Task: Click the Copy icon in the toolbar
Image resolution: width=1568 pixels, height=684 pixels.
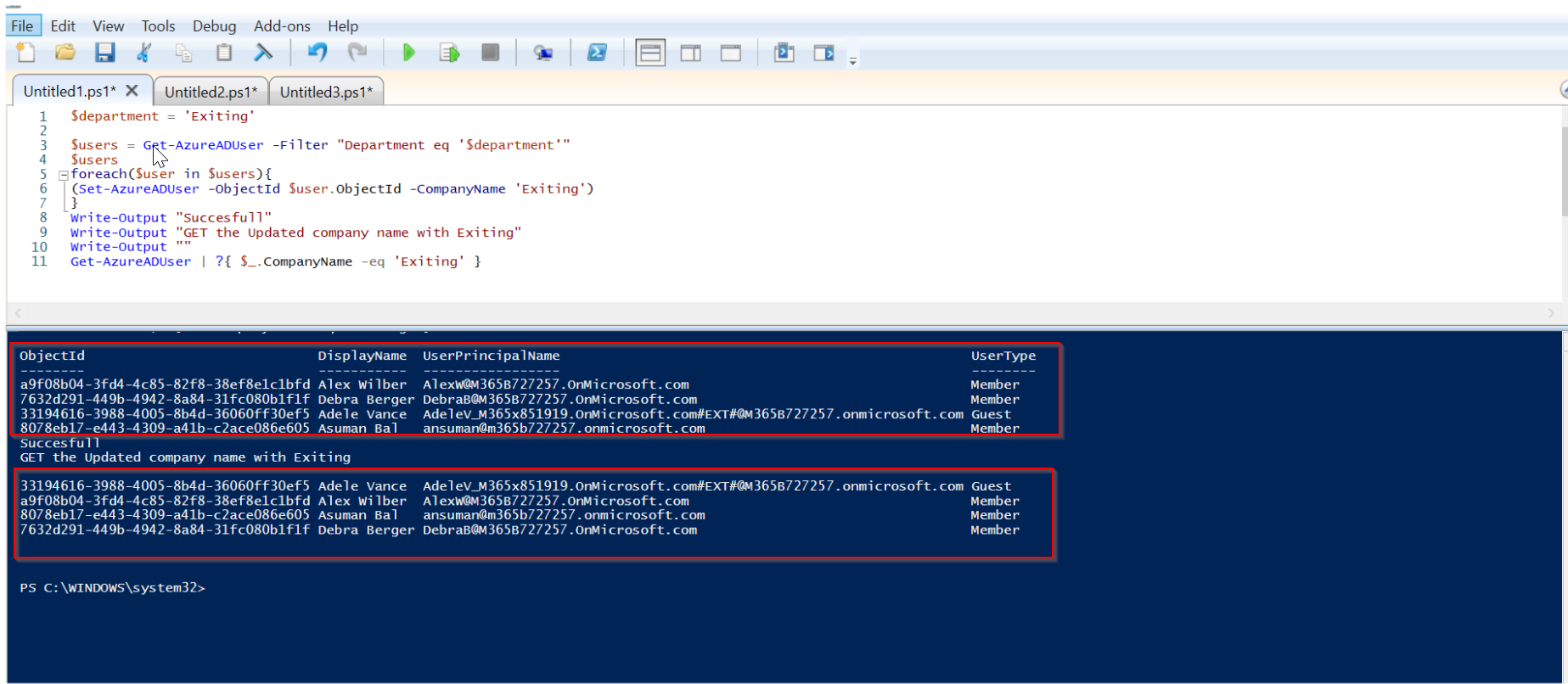Action: pos(183,53)
